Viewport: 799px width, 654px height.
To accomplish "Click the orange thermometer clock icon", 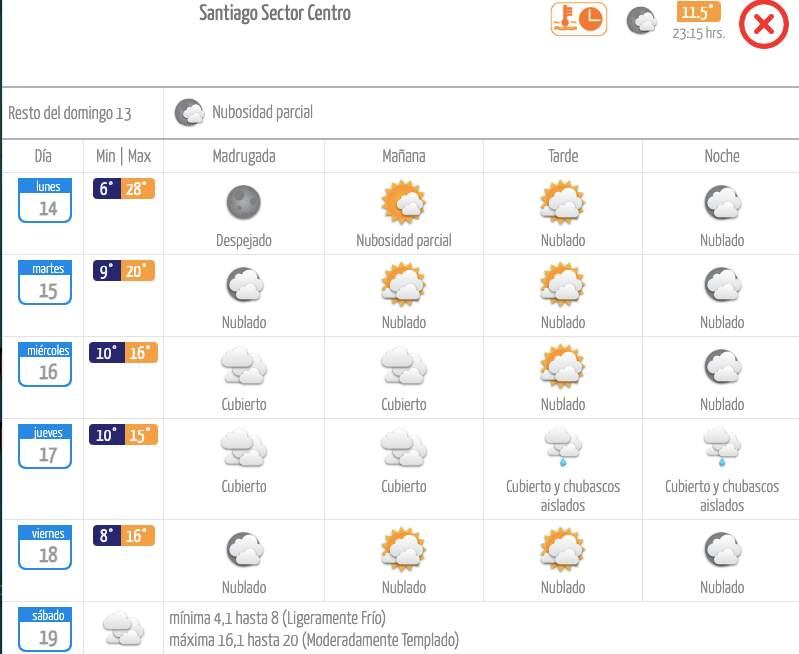I will (579, 19).
